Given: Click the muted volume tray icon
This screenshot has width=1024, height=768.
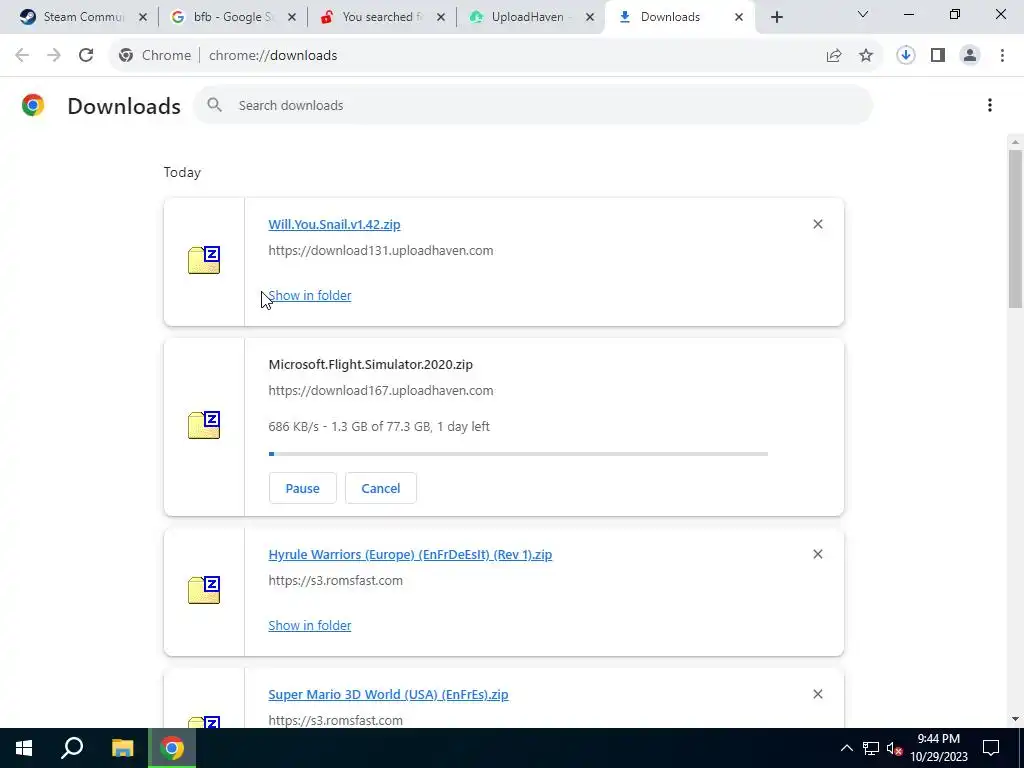Looking at the screenshot, I should (x=894, y=748).
